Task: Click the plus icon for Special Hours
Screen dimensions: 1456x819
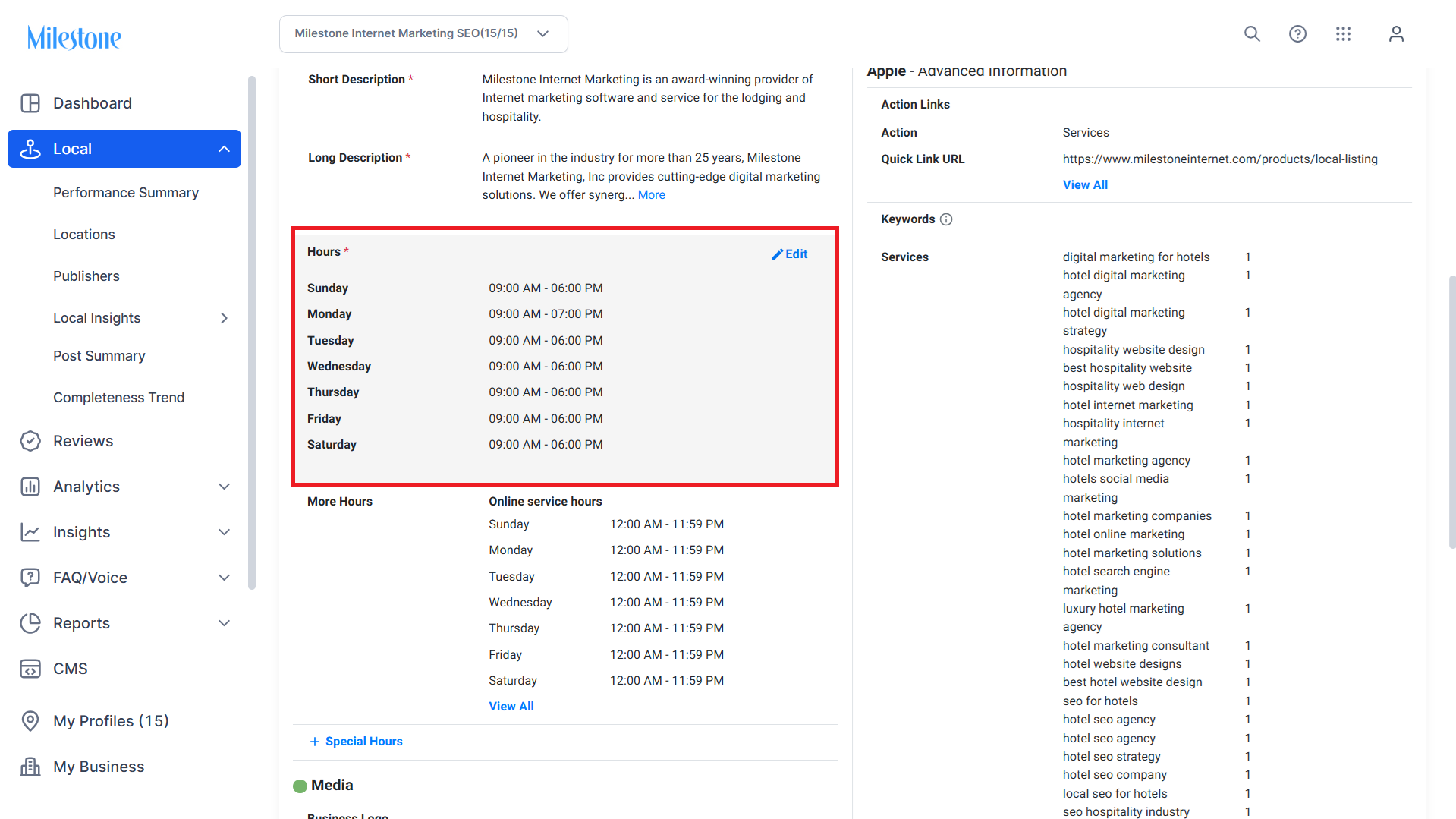Action: click(x=315, y=742)
